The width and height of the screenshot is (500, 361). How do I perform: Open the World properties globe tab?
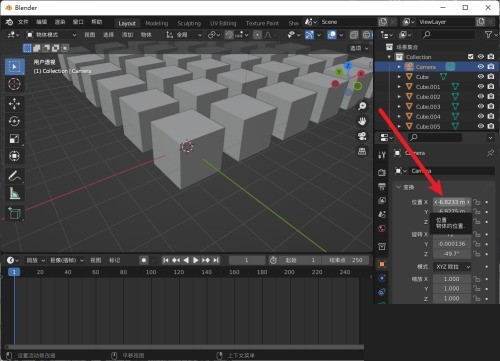tap(382, 228)
